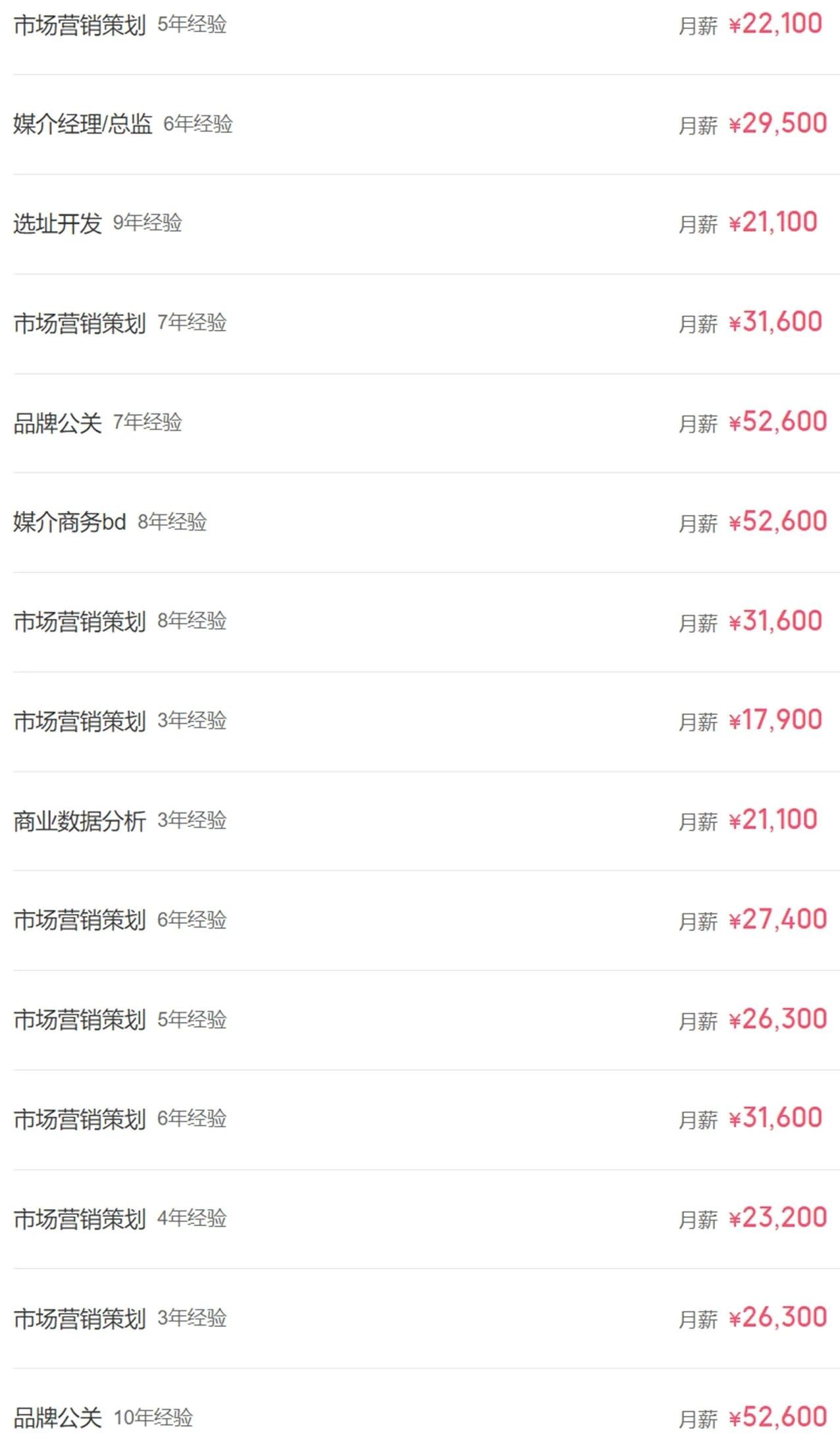Click the 选址开发 salary of ¥21,100
The width and height of the screenshot is (840, 1448).
tap(773, 223)
